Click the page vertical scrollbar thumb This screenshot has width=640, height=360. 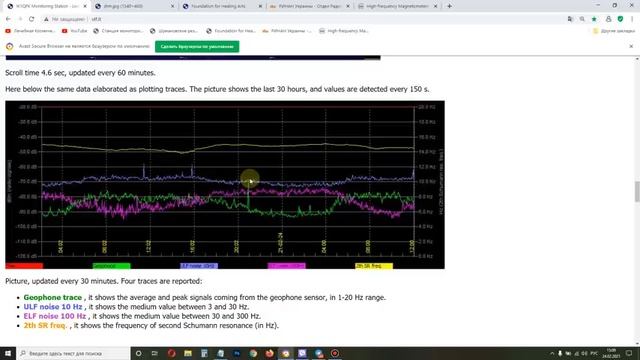coord(637,192)
